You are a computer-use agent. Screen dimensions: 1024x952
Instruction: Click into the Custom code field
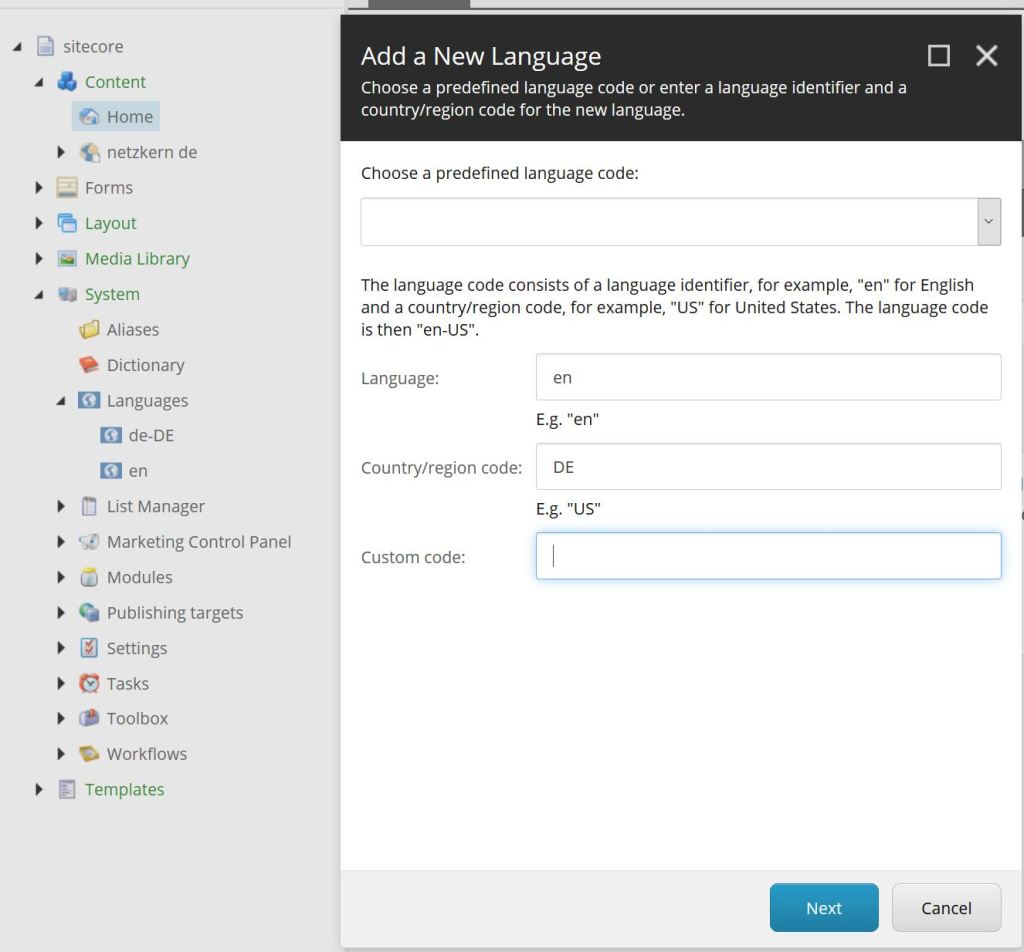768,556
